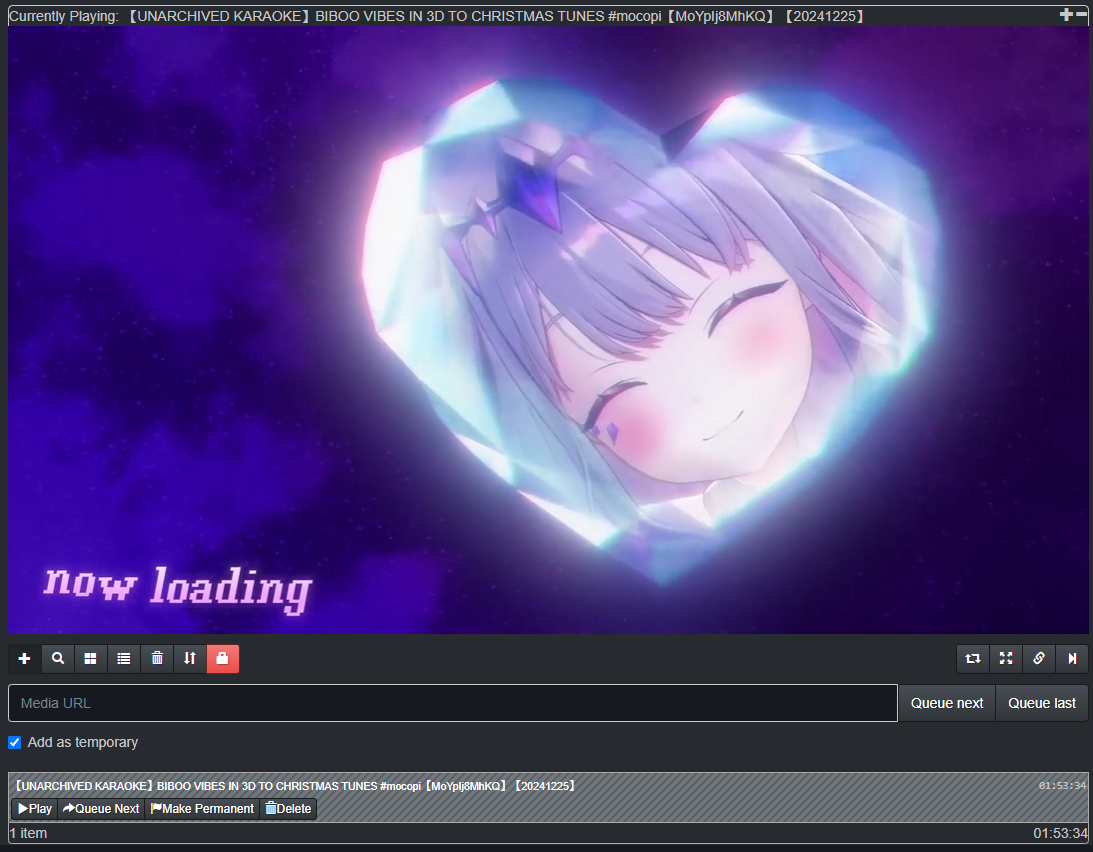Viewport: 1093px width, 852px height.
Task: Enter fullscreen with the expand icon
Action: tap(1006, 659)
